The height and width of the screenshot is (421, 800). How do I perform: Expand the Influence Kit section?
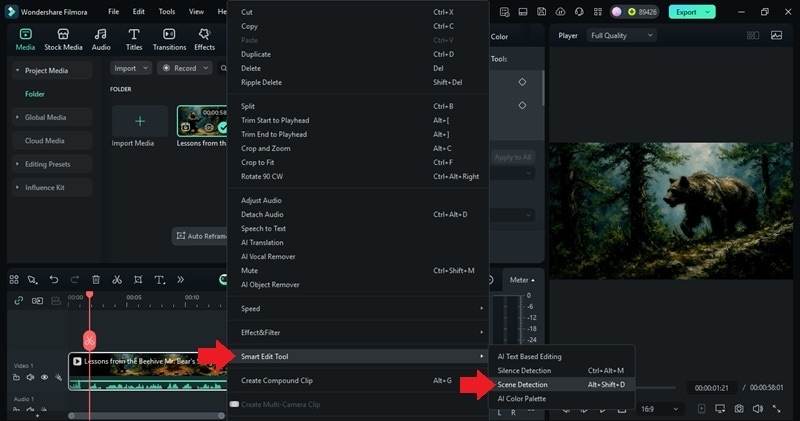tap(17, 187)
